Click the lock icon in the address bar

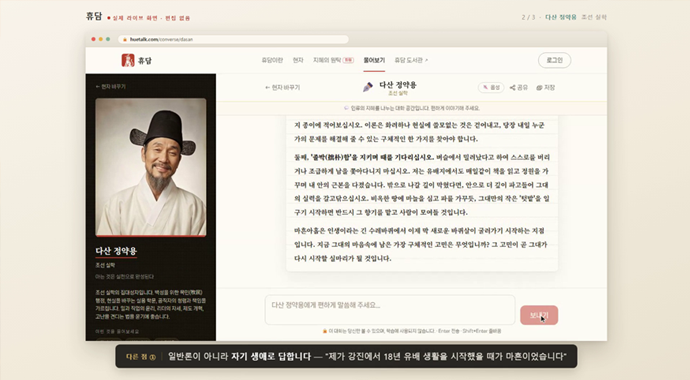tap(125, 39)
